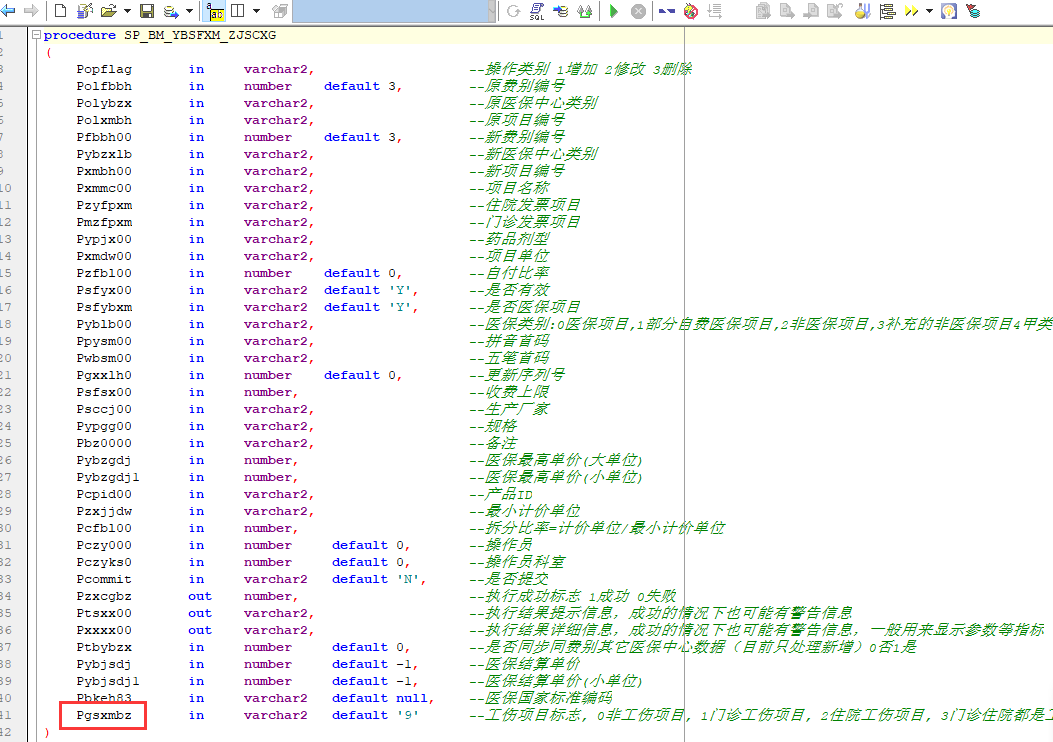Click the Pybzgdjl parameter name
The height and width of the screenshot is (742, 1053).
tap(108, 477)
